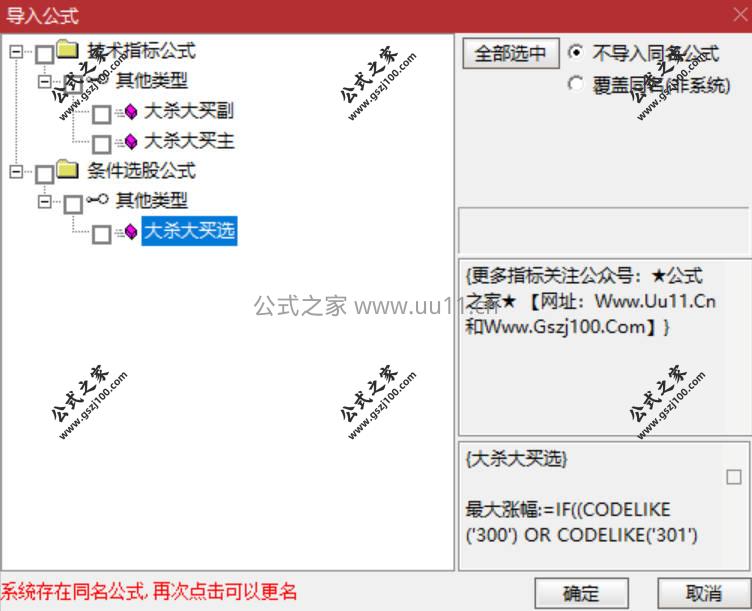Screen dimensions: 752x611
Task: Click the empty field above the description box
Action: (603, 230)
